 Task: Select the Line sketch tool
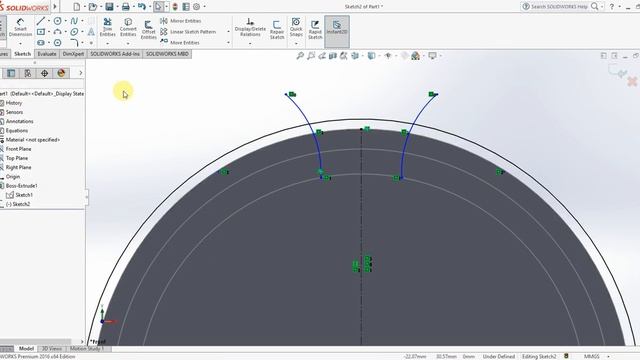click(40, 21)
